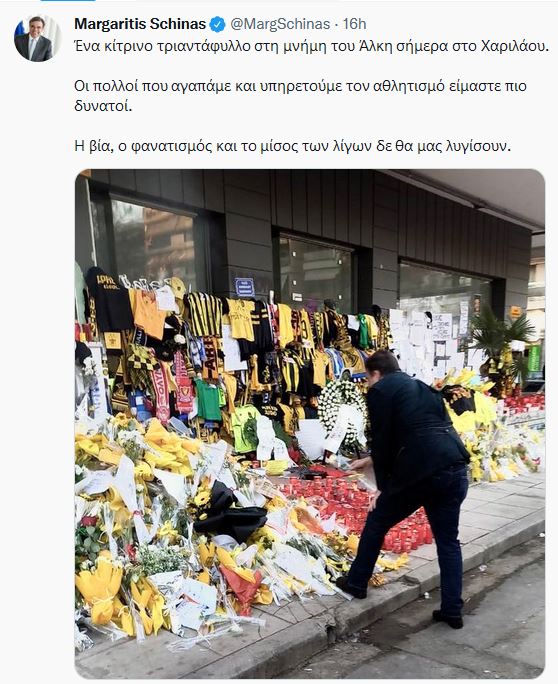Screen dimensions: 558x684
Task: Open Margaritis Schinas profile picture
Action: point(38,38)
